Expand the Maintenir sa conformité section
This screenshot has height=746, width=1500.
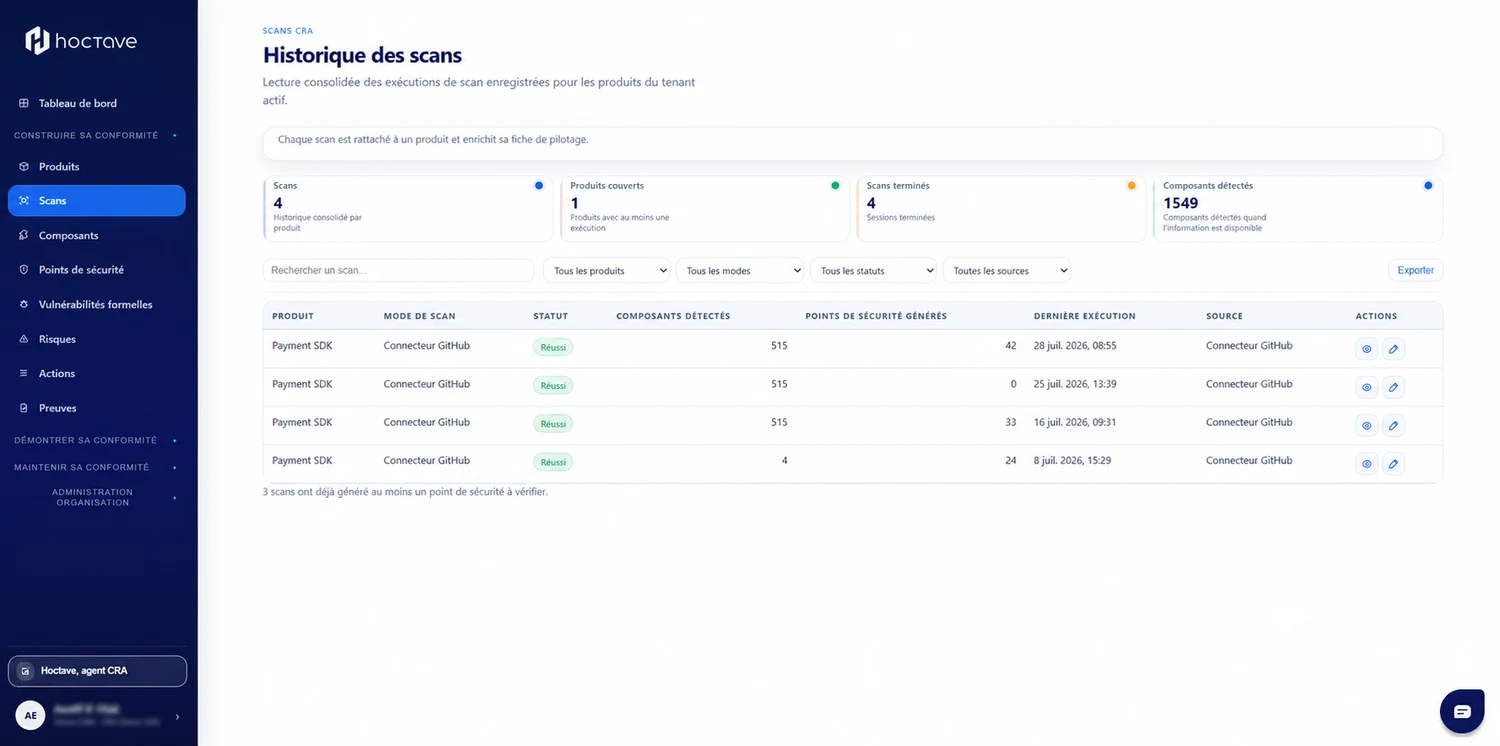point(97,467)
